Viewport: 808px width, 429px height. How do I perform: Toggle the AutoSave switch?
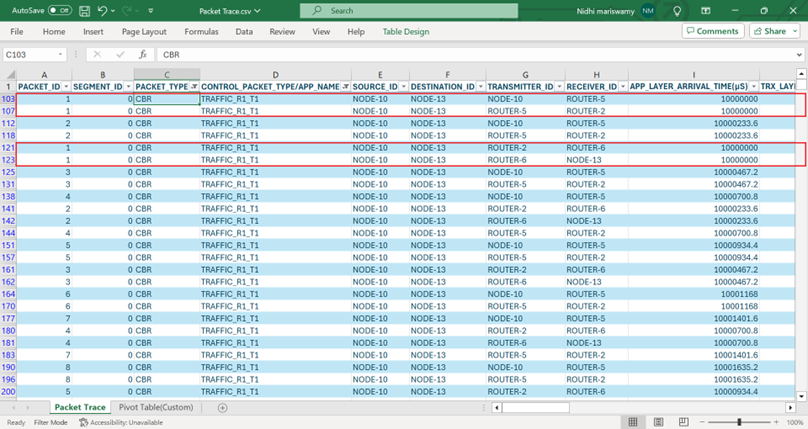click(59, 11)
